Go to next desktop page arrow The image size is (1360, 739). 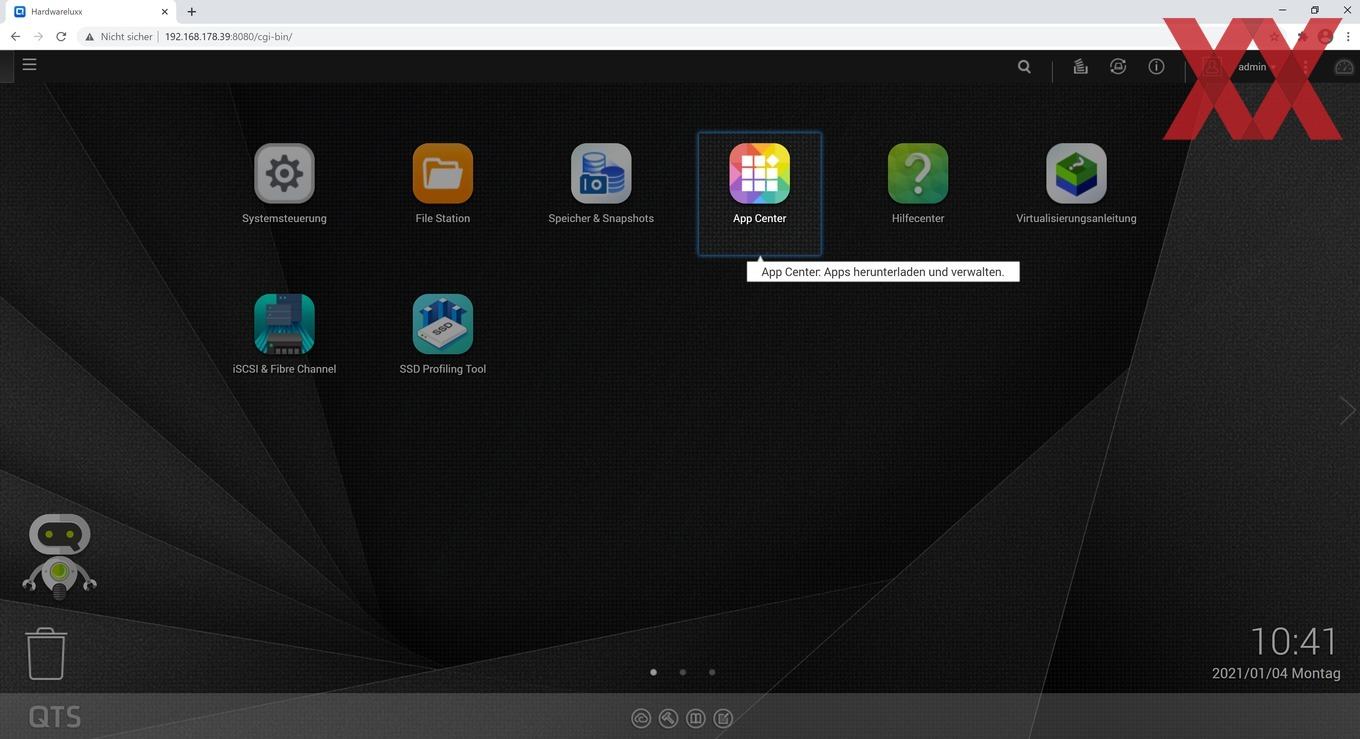point(1347,410)
